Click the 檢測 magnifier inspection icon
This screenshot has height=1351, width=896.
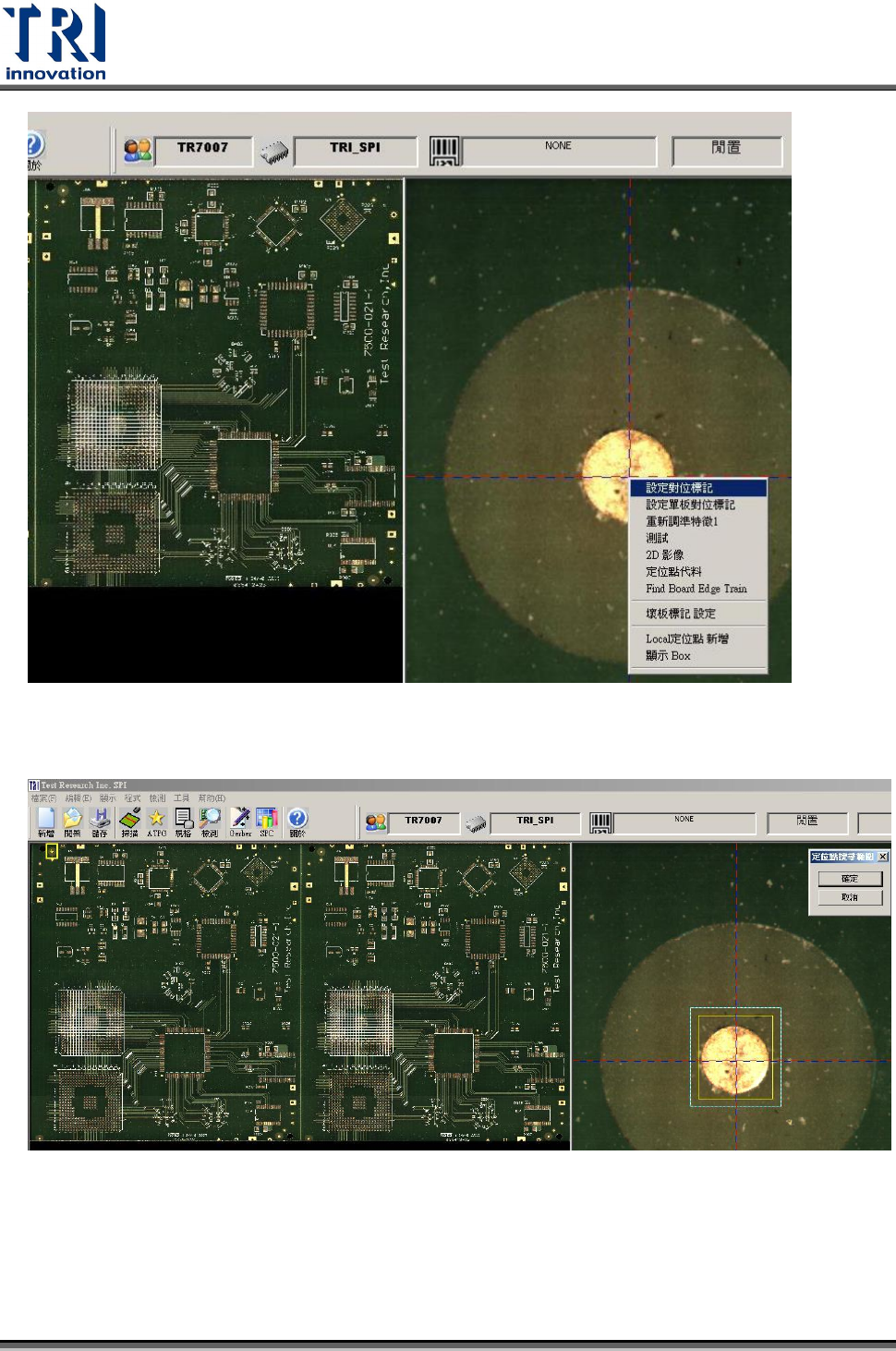pos(211,821)
